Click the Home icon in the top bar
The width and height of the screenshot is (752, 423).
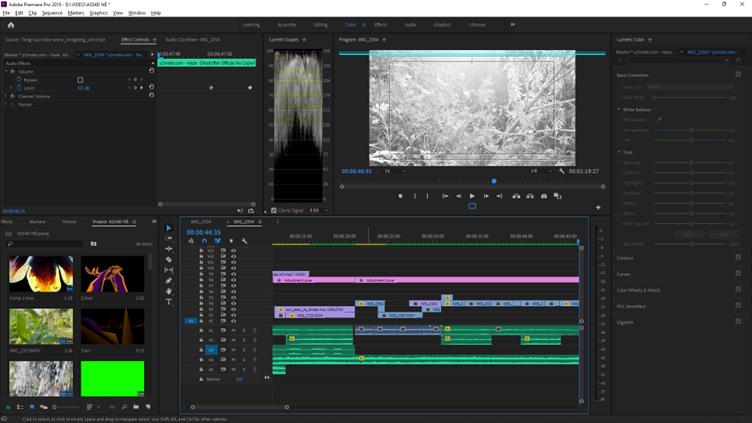tap(11, 25)
